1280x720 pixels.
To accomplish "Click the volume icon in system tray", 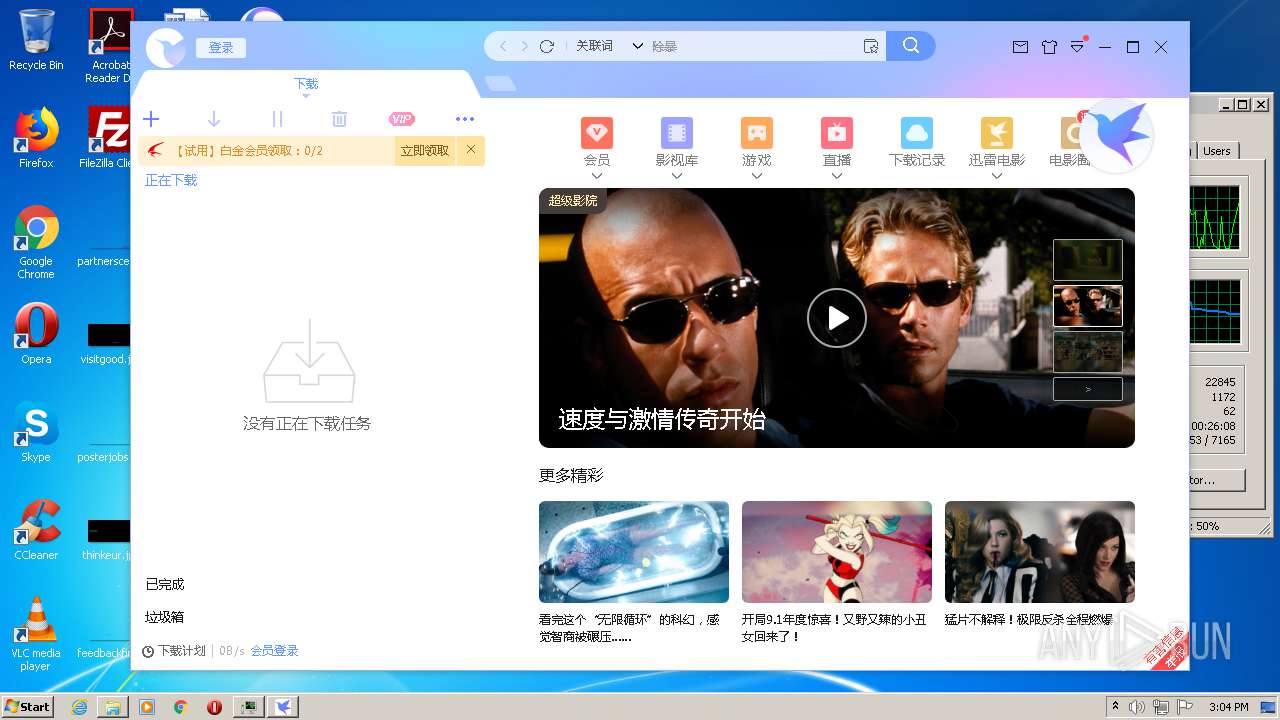I will tap(1137, 707).
